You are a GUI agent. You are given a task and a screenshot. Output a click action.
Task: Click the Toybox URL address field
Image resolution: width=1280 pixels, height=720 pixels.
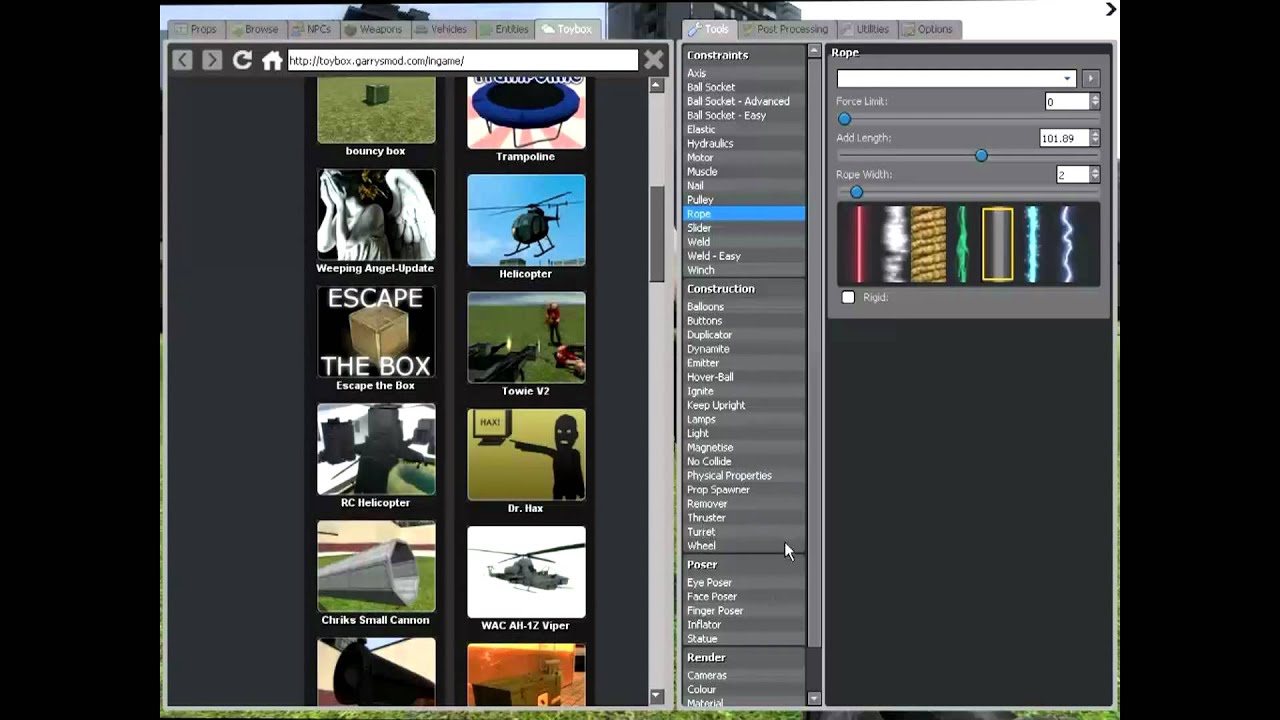tap(462, 61)
